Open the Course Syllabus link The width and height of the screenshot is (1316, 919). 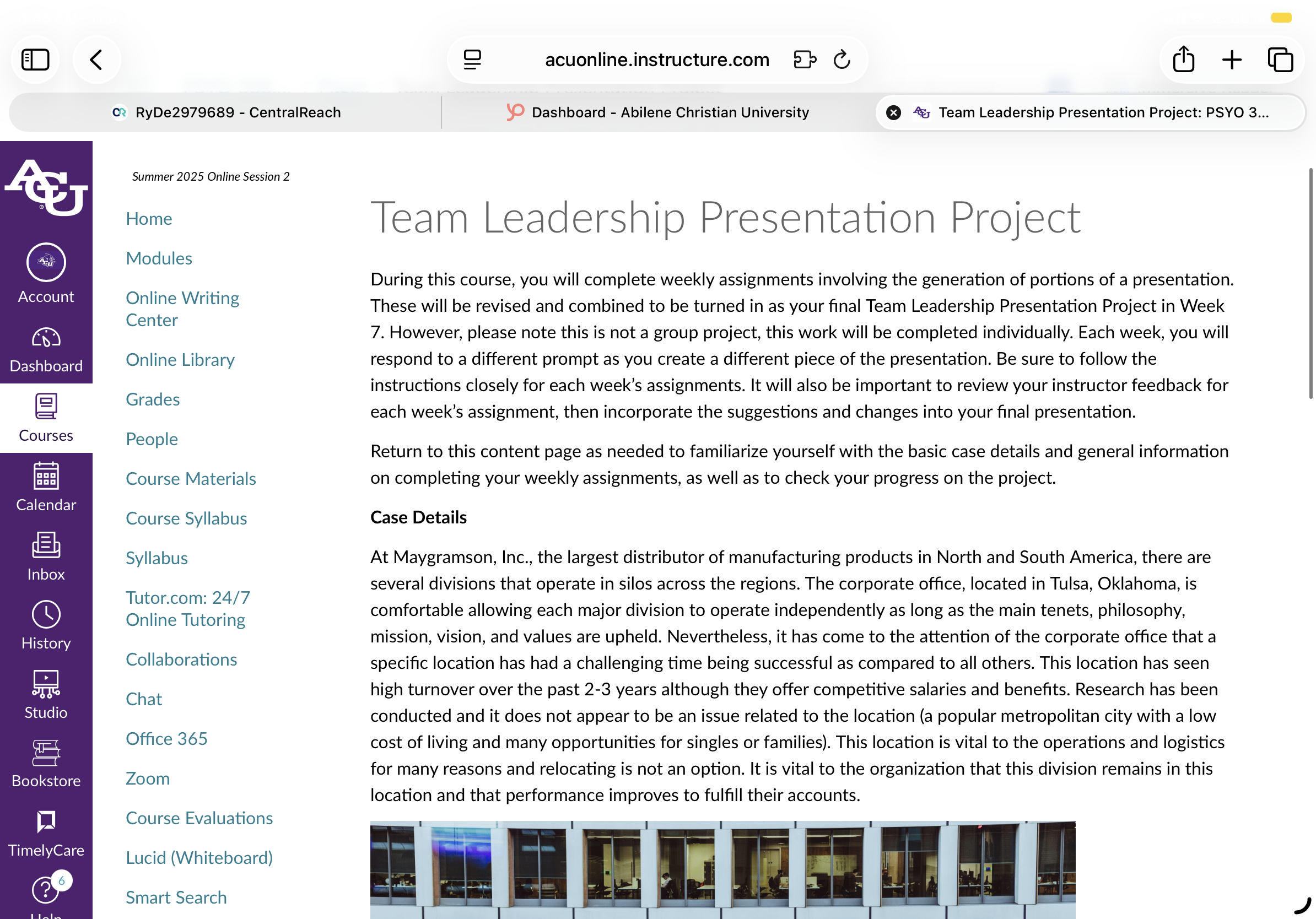pos(186,518)
